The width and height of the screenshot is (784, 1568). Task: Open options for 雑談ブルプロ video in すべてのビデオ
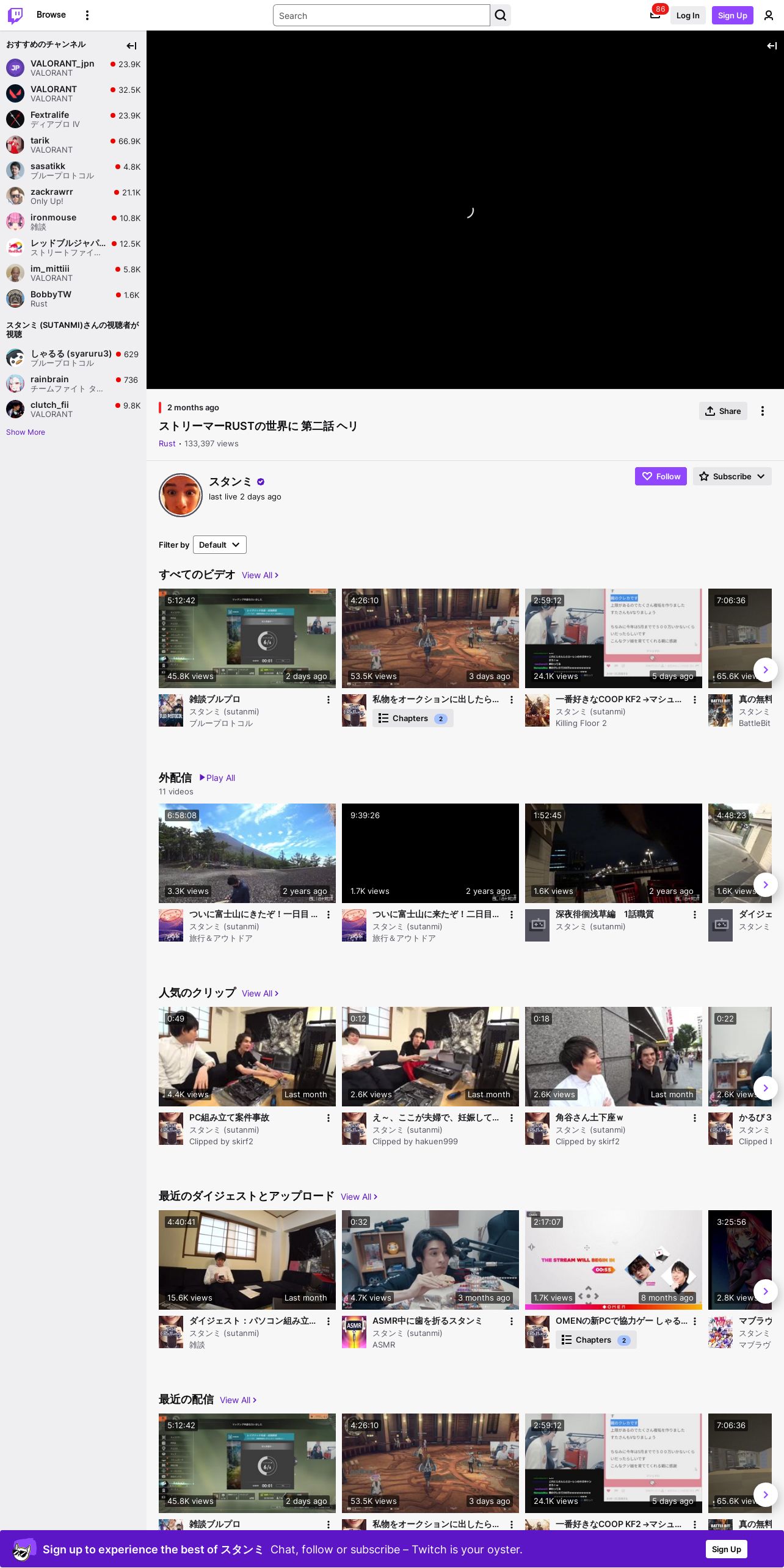point(328,700)
